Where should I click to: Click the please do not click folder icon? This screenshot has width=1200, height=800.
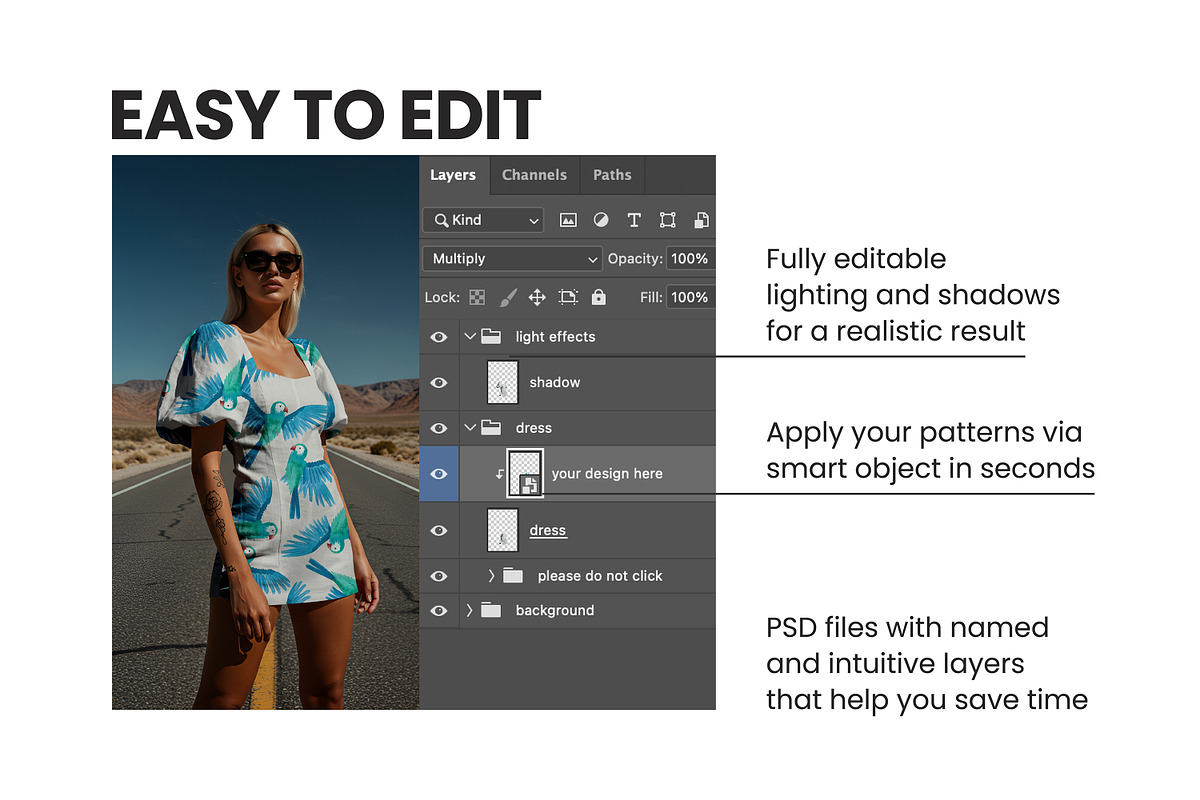click(513, 575)
